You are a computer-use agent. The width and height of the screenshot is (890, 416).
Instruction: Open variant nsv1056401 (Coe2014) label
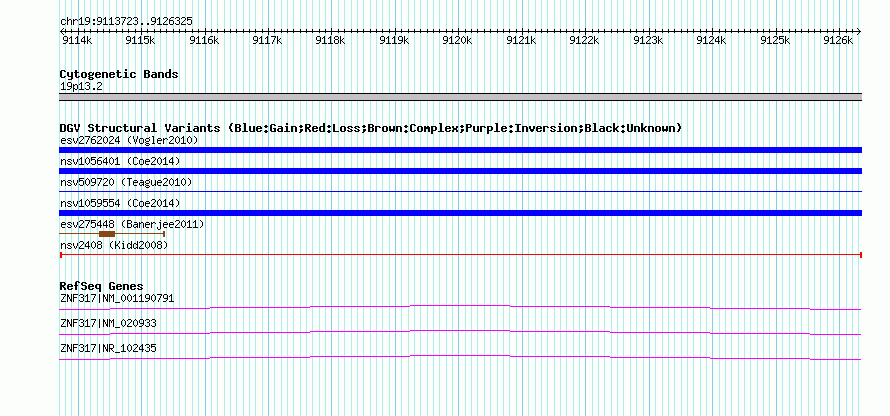120,161
